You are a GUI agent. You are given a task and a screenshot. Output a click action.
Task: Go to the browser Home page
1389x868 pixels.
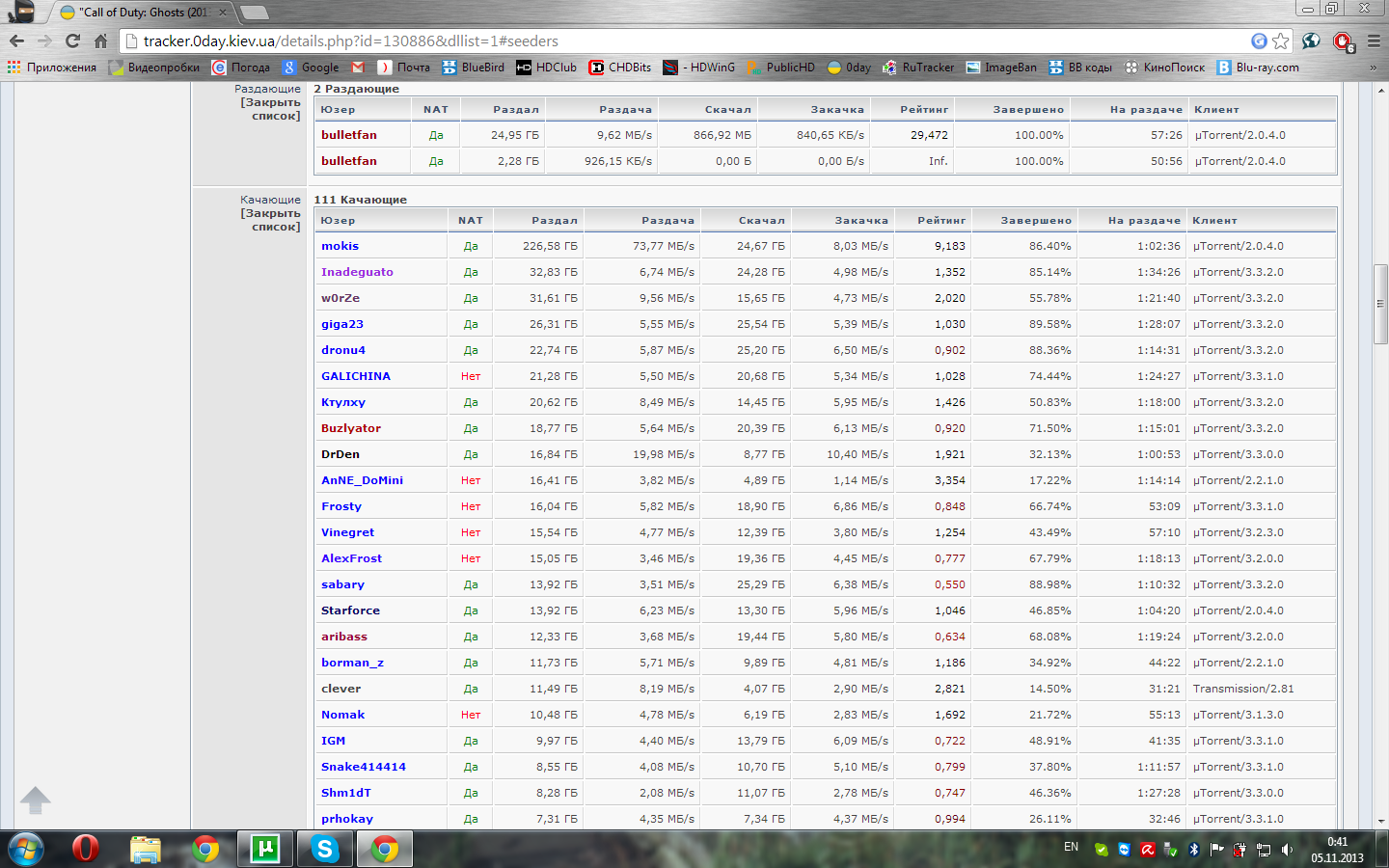(x=100, y=41)
